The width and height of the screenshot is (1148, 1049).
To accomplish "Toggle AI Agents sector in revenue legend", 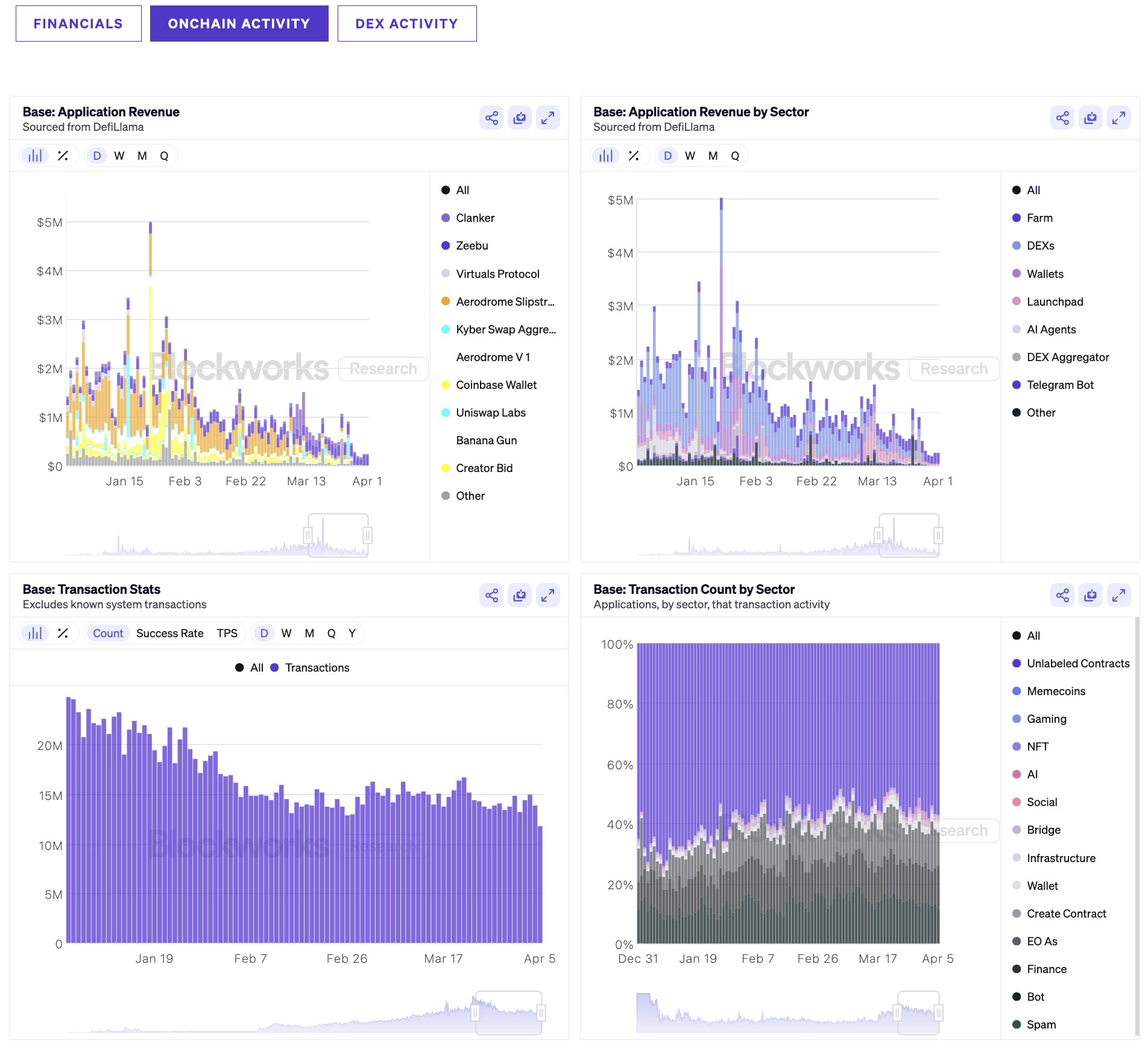I will [x=1044, y=329].
